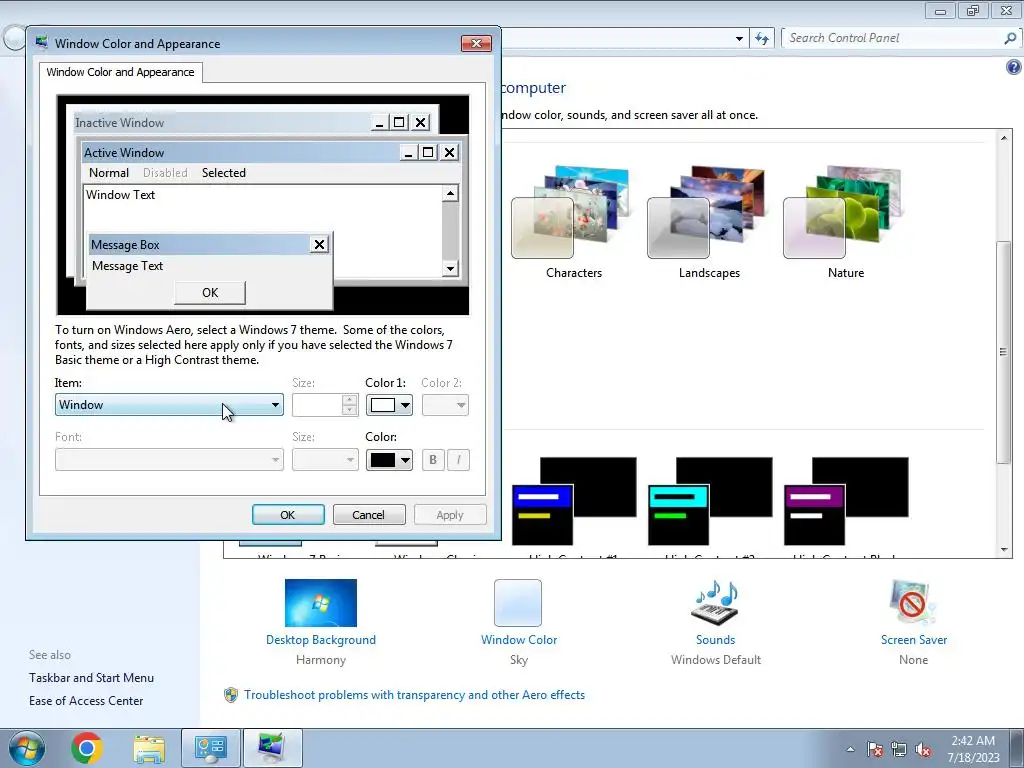
Task: Open Ease of Access Center link
Action: tap(86, 701)
